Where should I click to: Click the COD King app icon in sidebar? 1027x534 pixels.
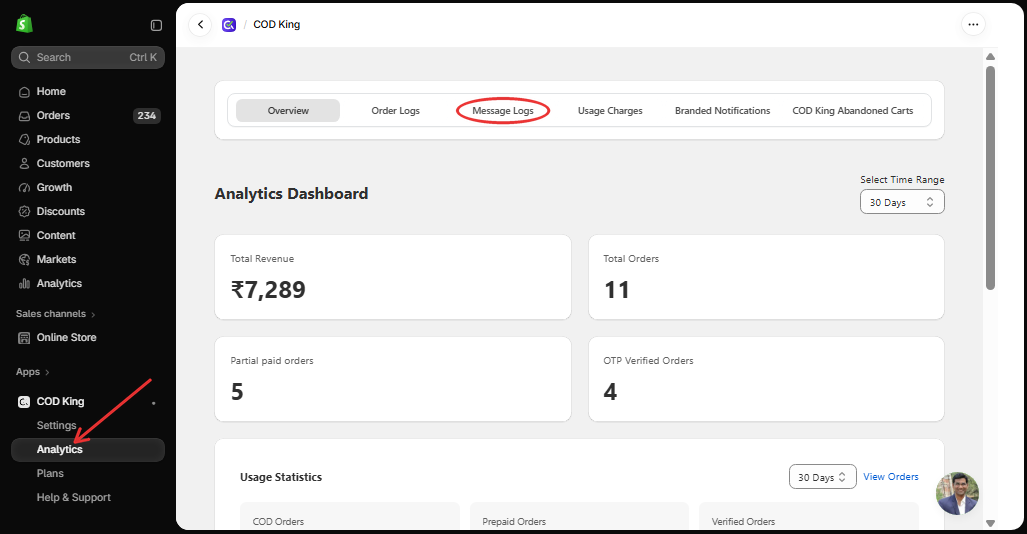click(x=24, y=402)
